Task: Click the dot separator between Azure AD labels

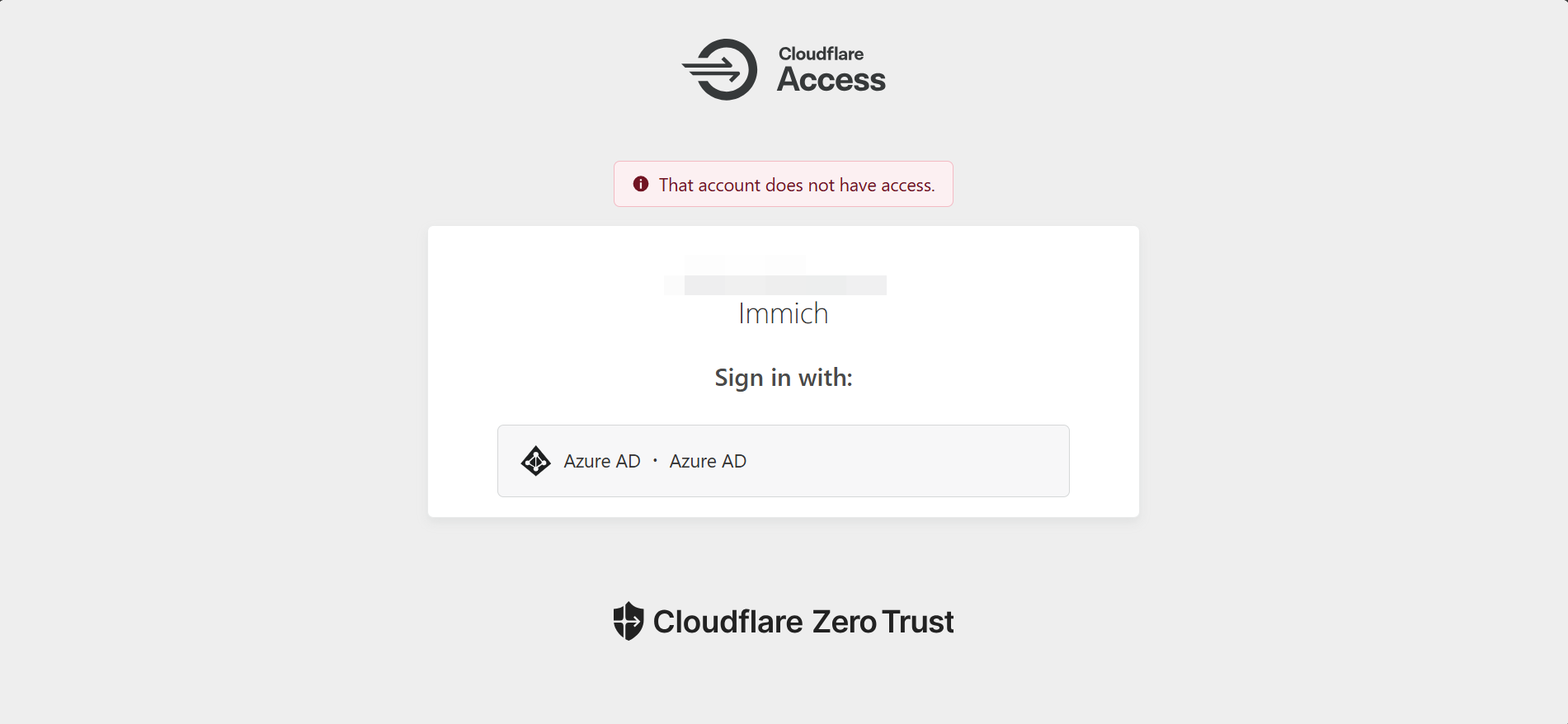Action: tap(655, 461)
